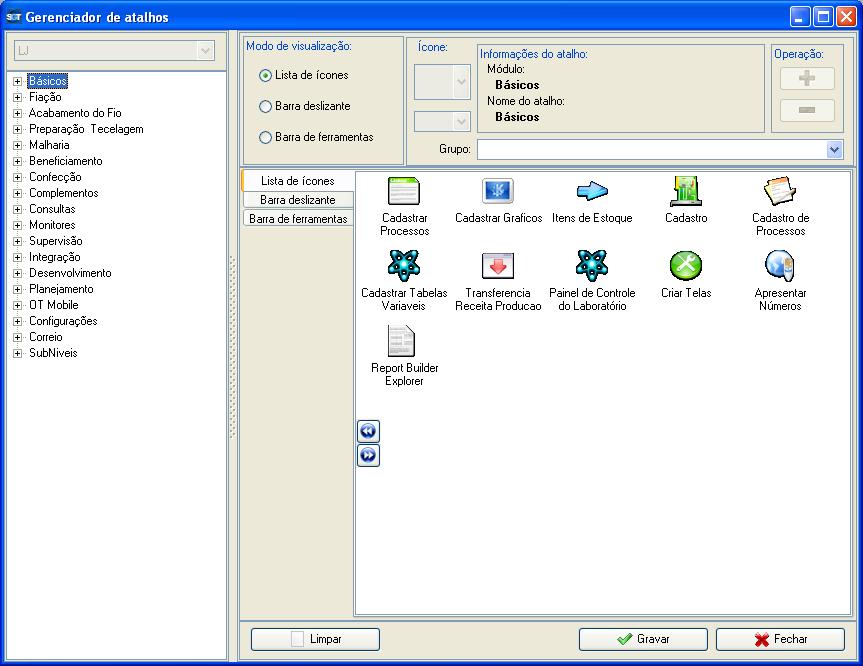Switch to the Barra de ferramentas tab
This screenshot has width=863, height=666.
[298, 219]
